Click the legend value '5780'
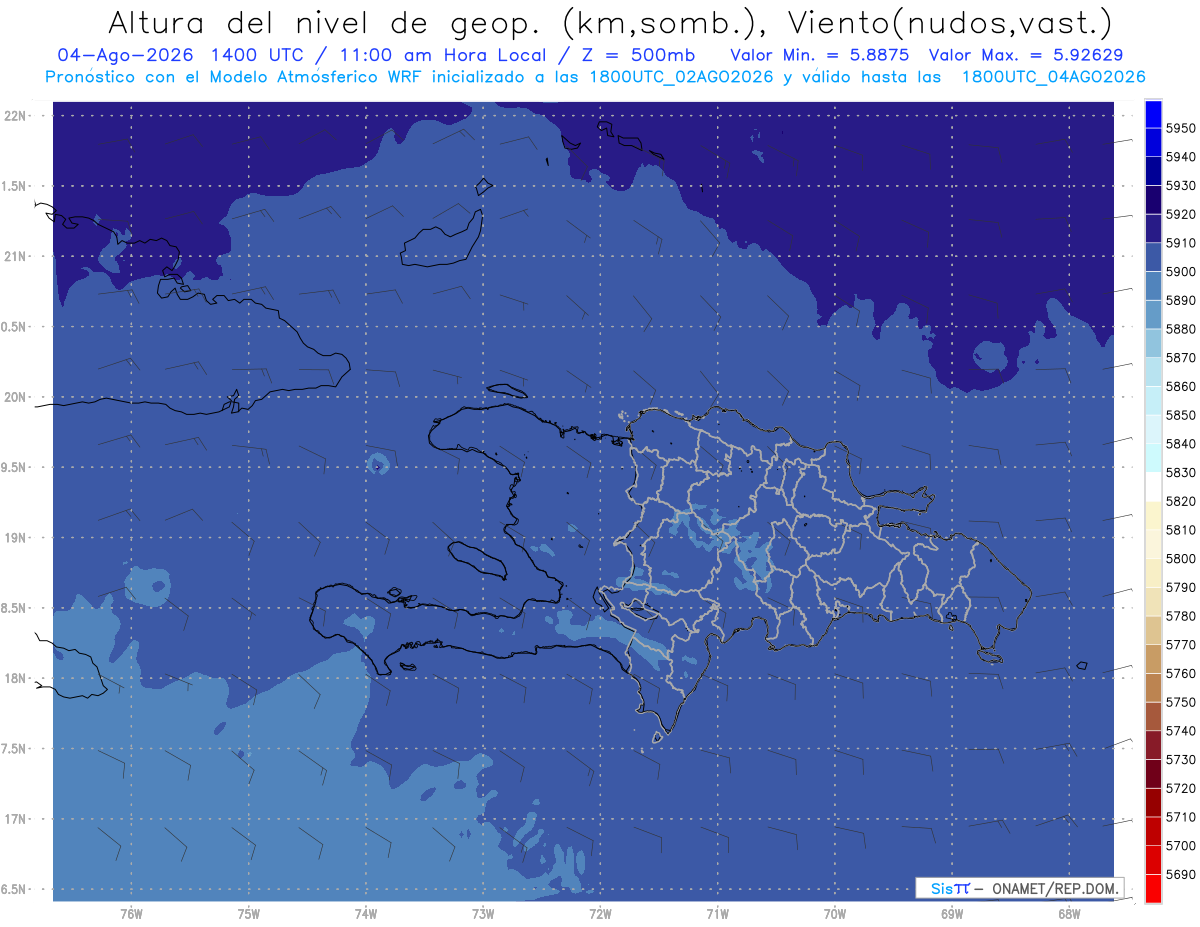 [x=1180, y=616]
